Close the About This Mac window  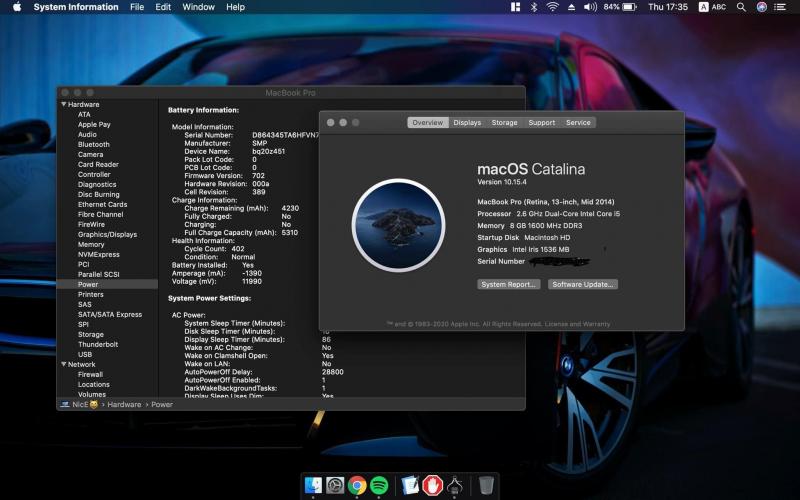[331, 122]
